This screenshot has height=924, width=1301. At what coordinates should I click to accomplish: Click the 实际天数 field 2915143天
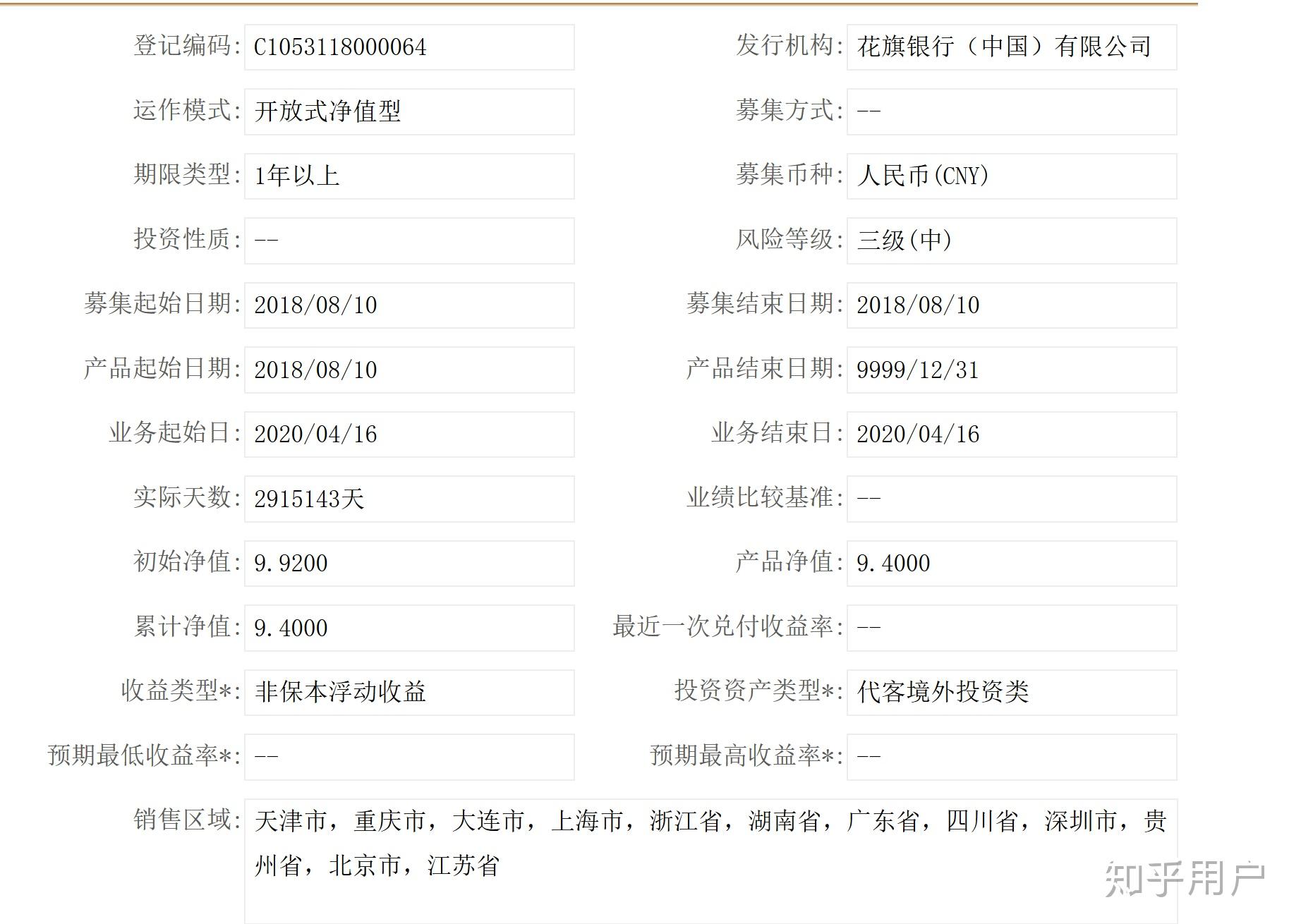409,499
